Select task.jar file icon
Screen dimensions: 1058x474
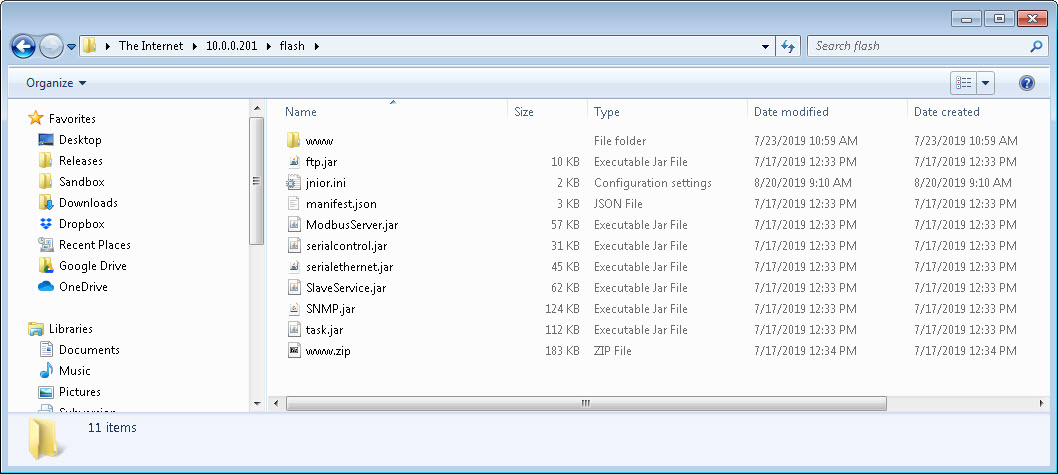[293, 329]
